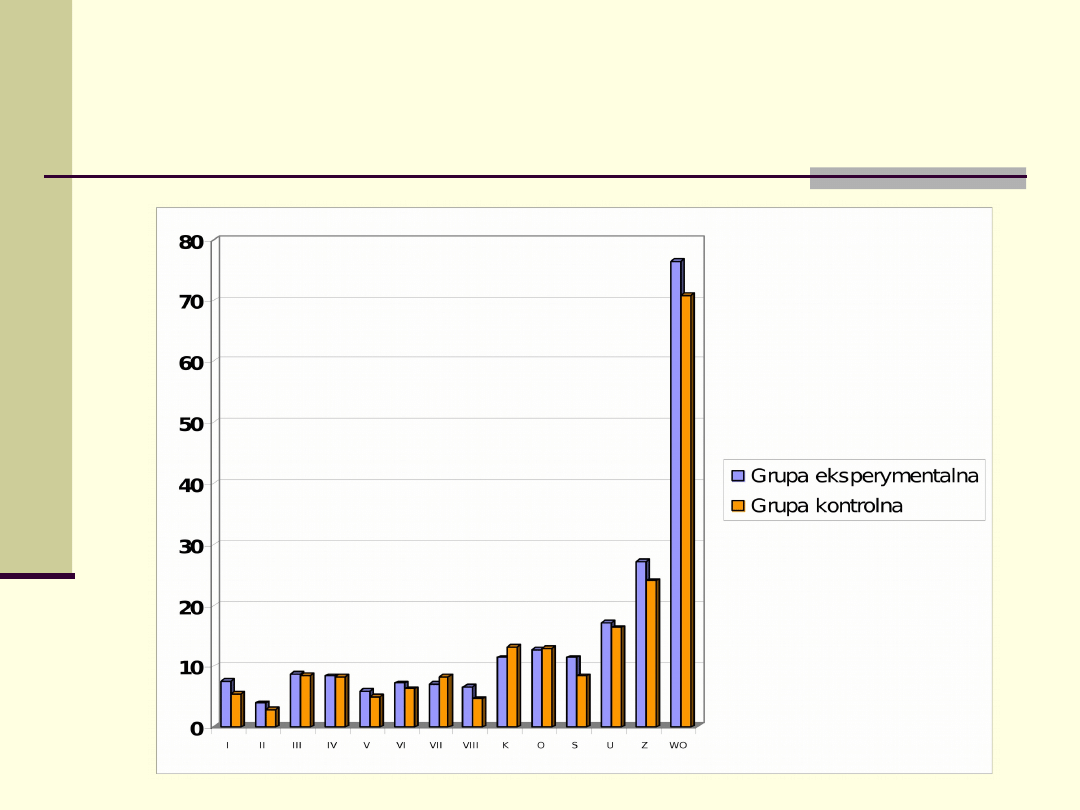Click the orange bar for category K
Screen dimensions: 1080x810
512,687
